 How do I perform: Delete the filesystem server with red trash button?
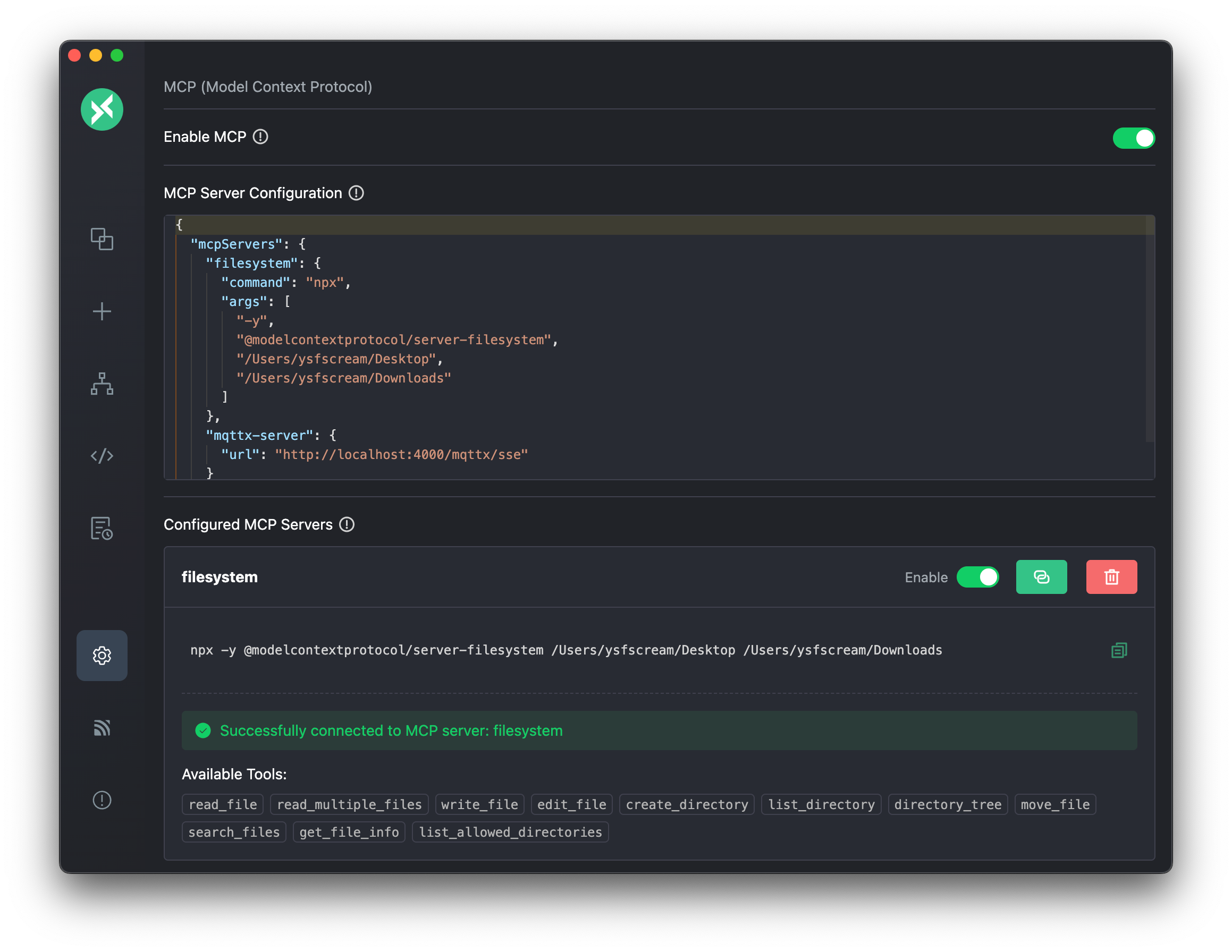pos(1111,577)
